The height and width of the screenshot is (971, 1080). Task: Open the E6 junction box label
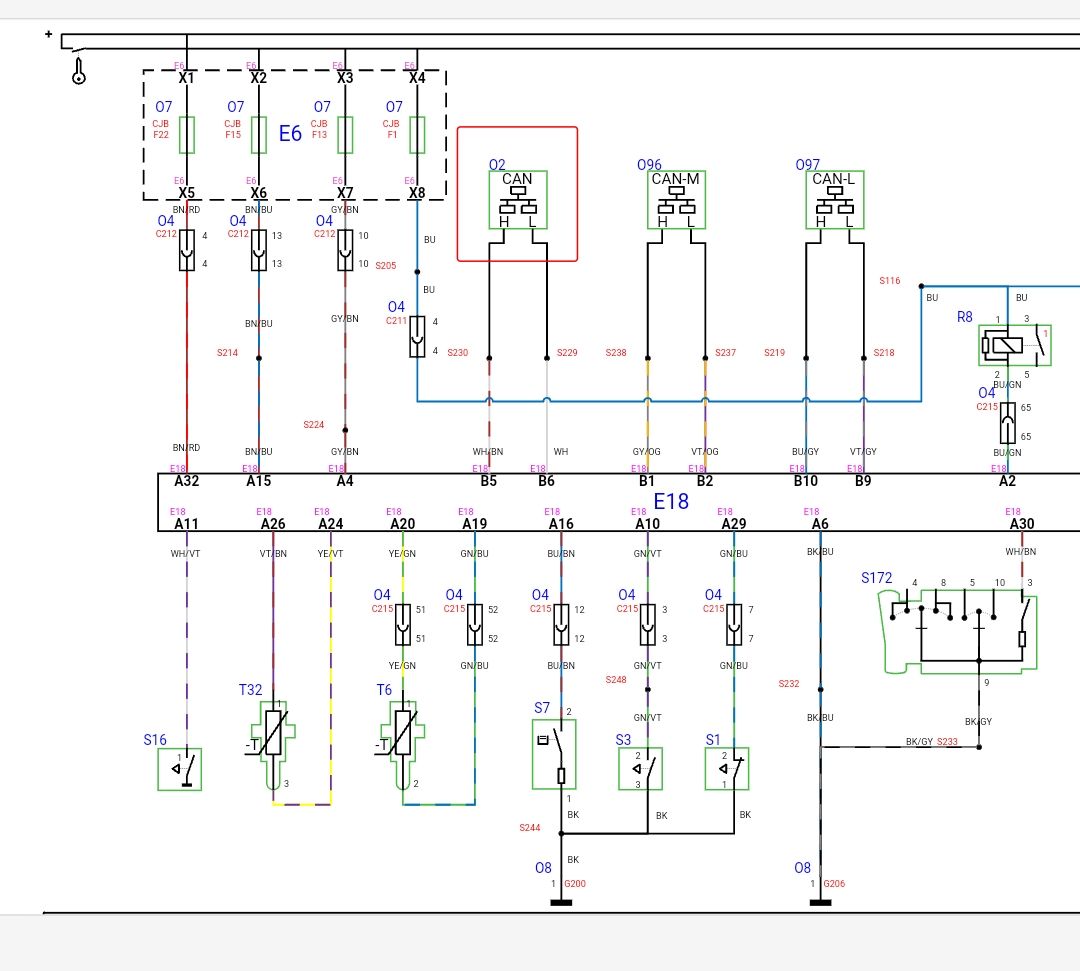(291, 134)
